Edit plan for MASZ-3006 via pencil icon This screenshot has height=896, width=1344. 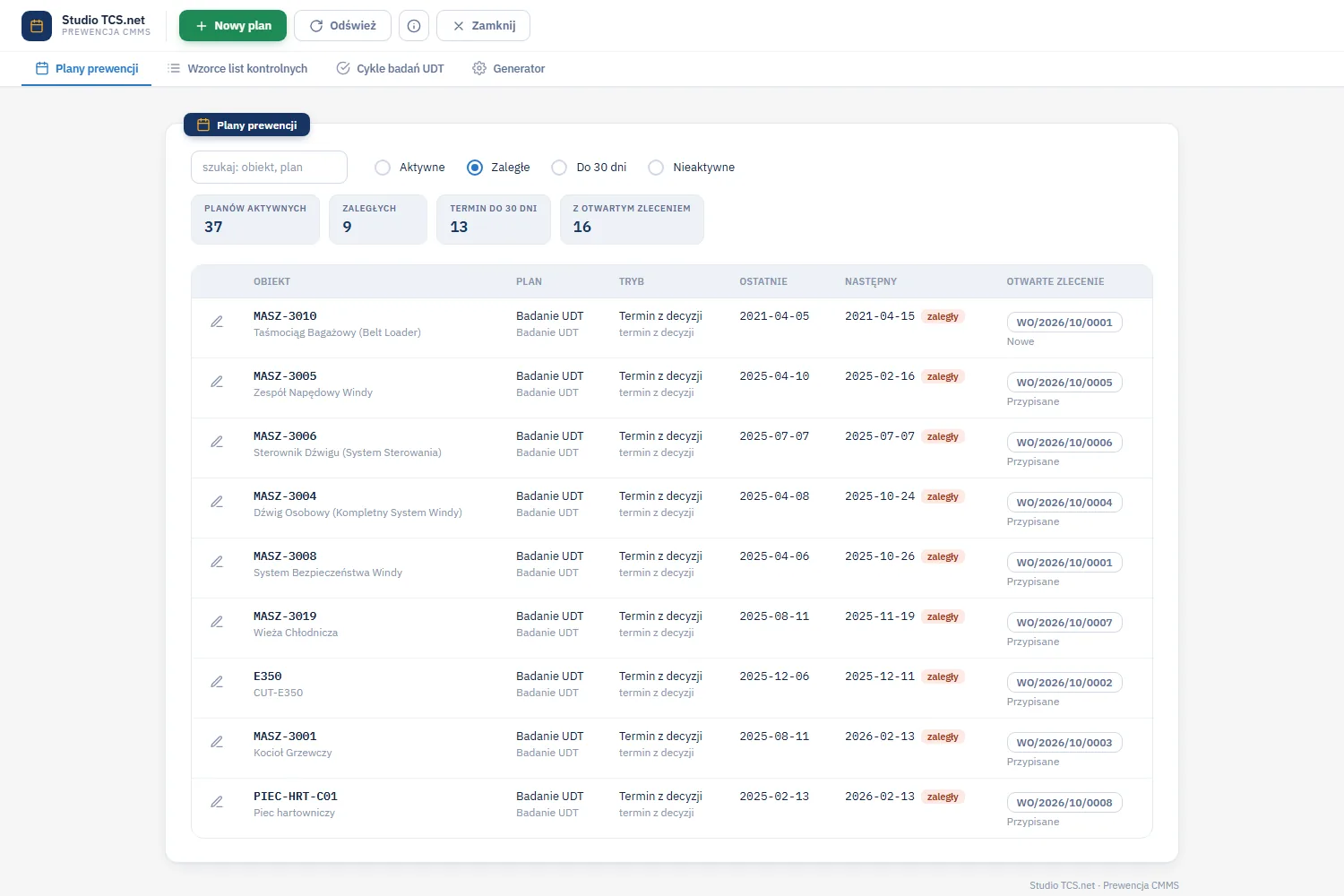coord(217,442)
